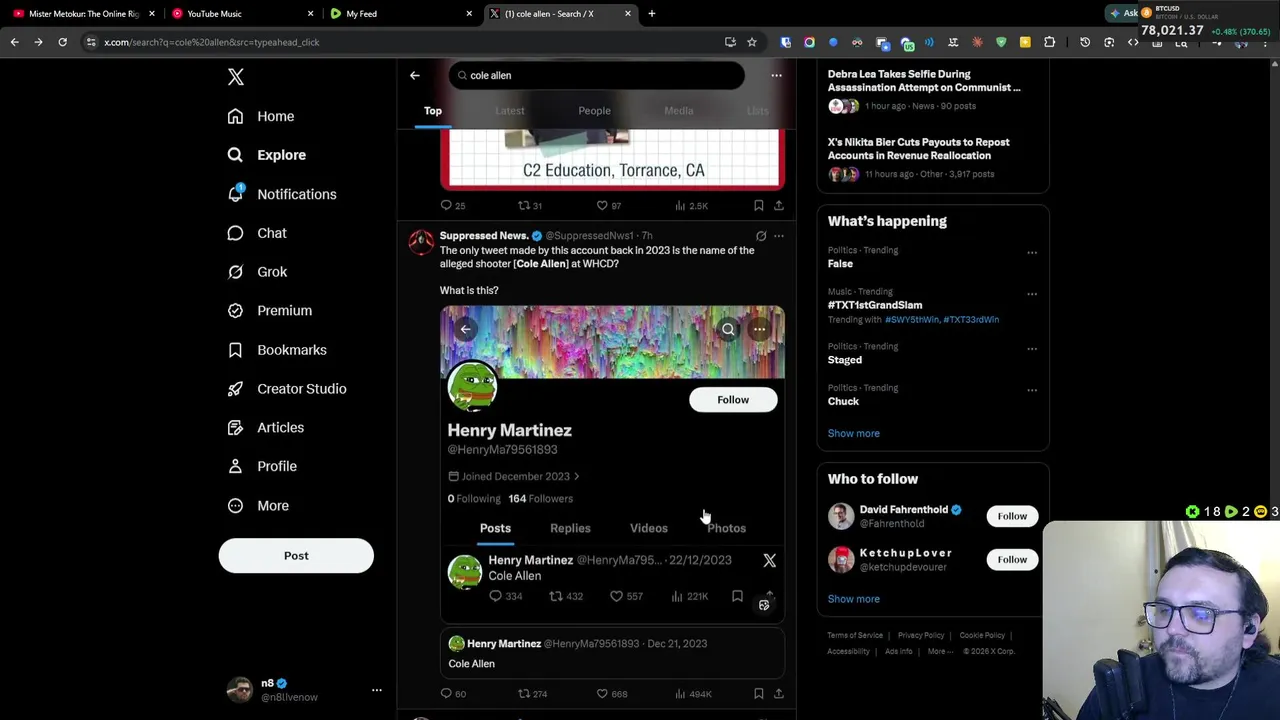Click reply icon with 60 replies
The height and width of the screenshot is (720, 1280).
click(453, 693)
